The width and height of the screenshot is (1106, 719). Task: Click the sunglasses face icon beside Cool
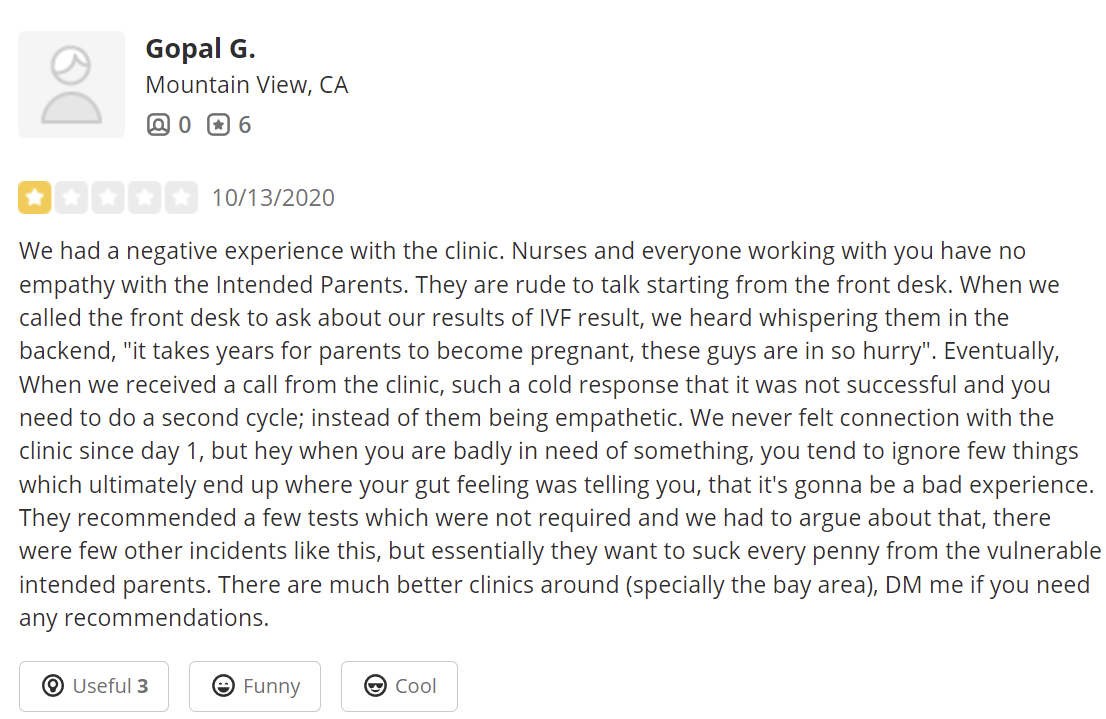pos(375,686)
